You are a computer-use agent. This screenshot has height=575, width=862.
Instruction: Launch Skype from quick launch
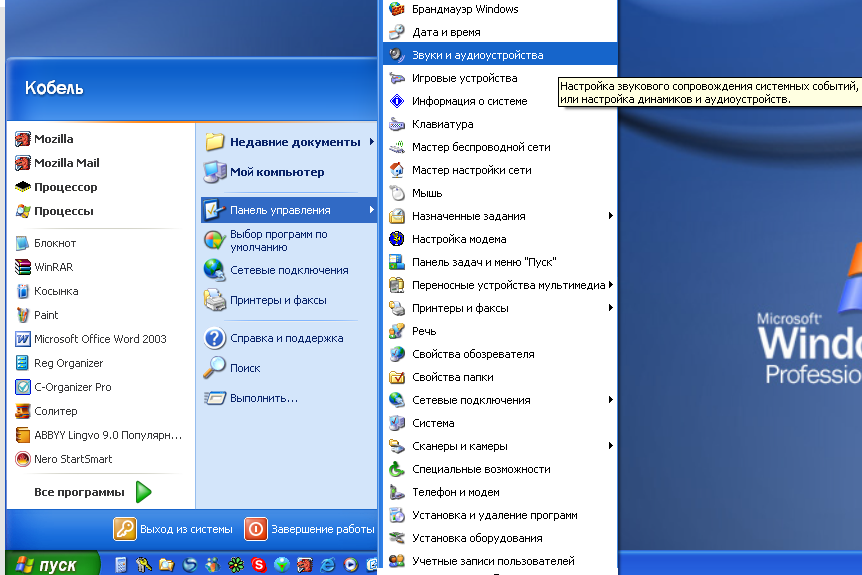[259, 565]
